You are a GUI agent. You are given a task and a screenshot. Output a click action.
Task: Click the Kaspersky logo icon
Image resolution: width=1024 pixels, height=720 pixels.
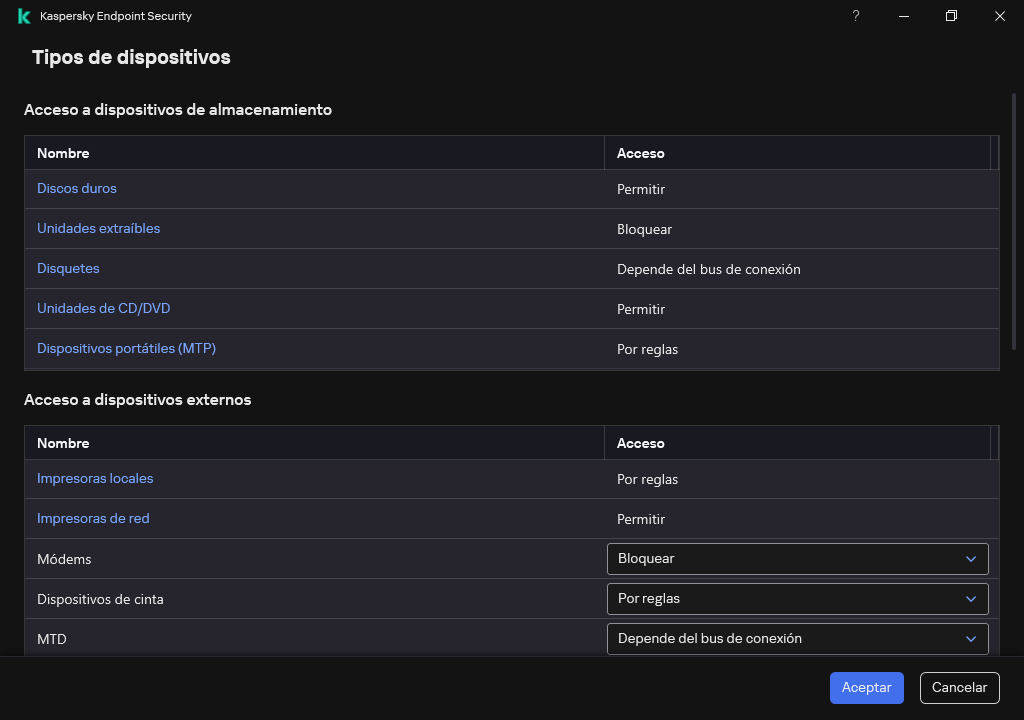pos(22,16)
